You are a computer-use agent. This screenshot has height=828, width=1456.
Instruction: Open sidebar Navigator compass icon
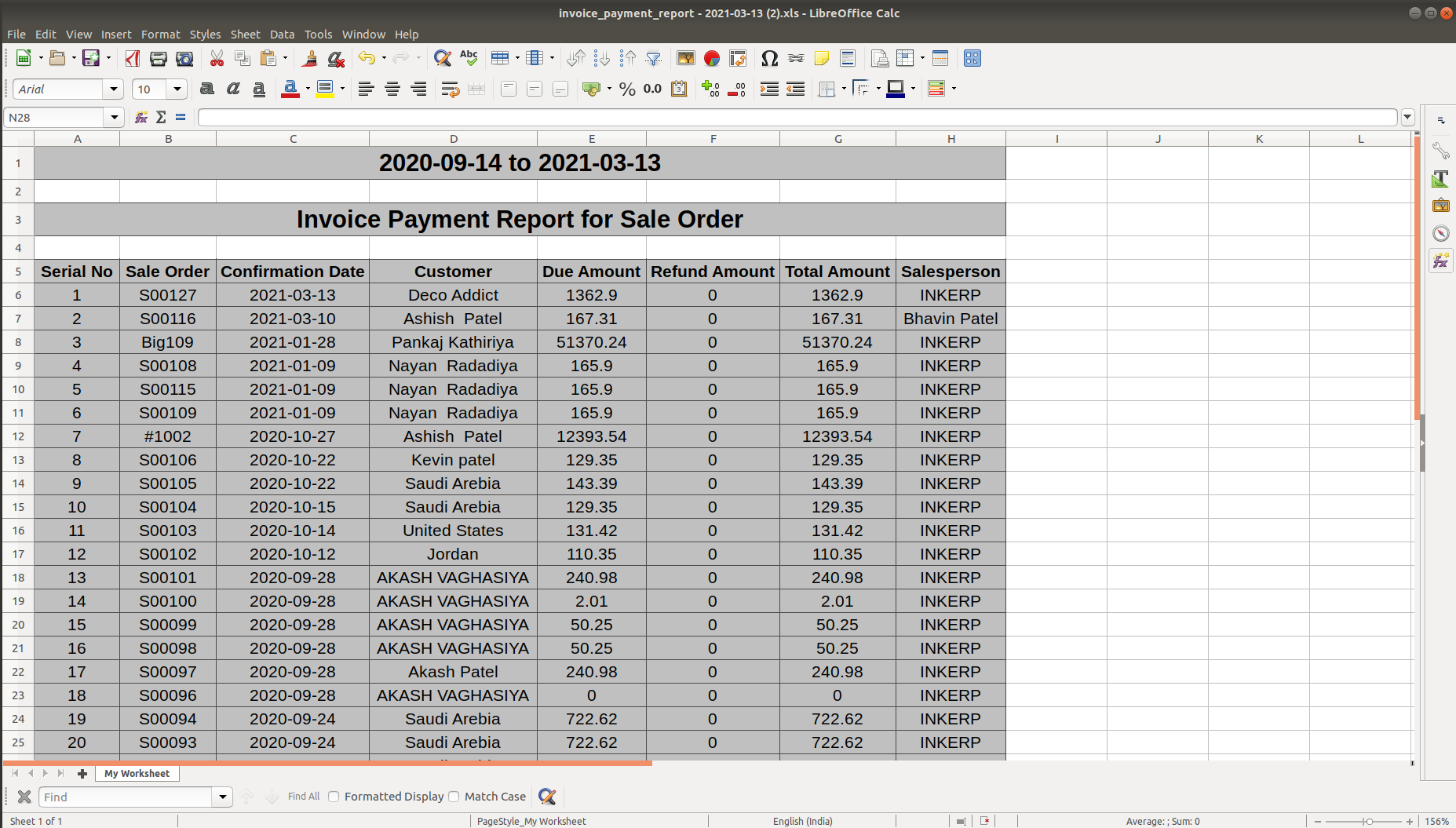[x=1441, y=233]
